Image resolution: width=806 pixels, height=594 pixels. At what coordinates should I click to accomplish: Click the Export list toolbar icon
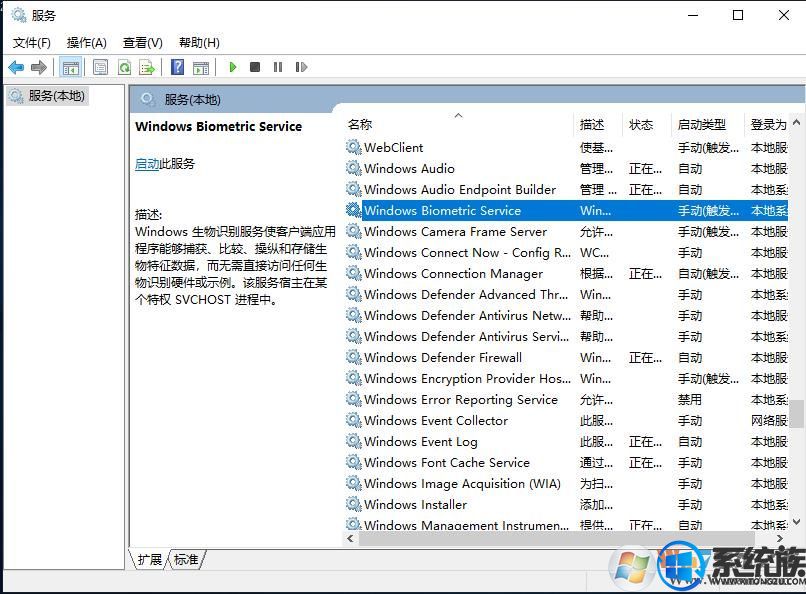click(x=147, y=67)
